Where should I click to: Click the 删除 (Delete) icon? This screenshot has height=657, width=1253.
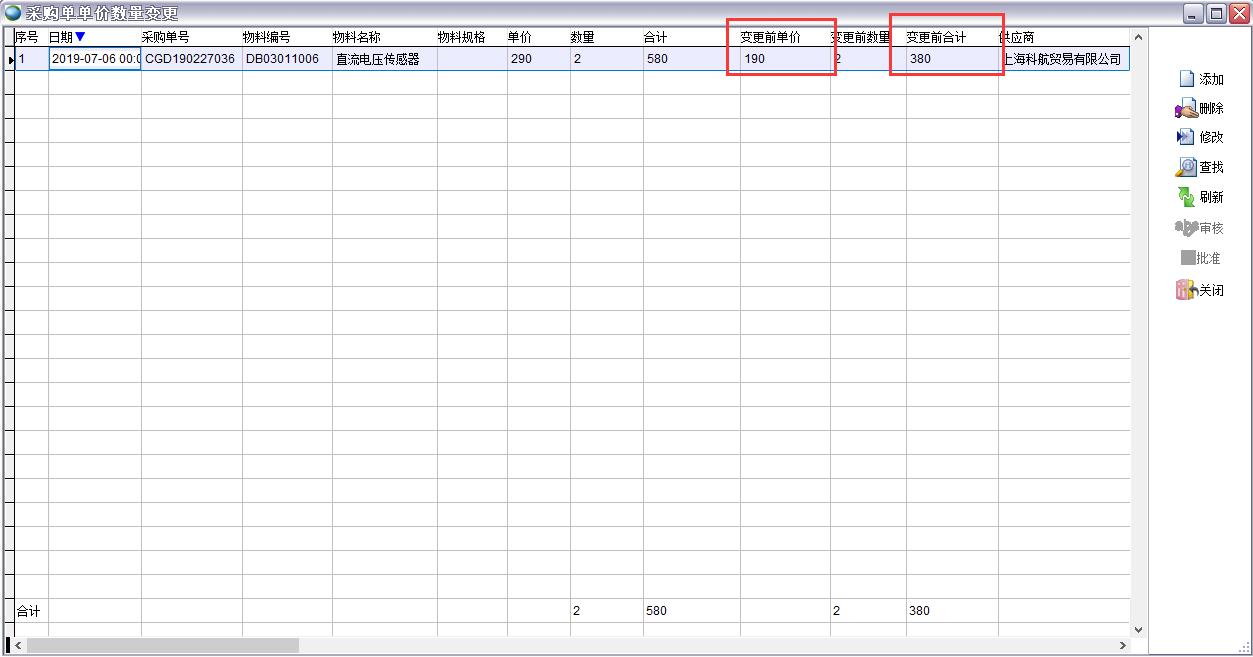1186,108
